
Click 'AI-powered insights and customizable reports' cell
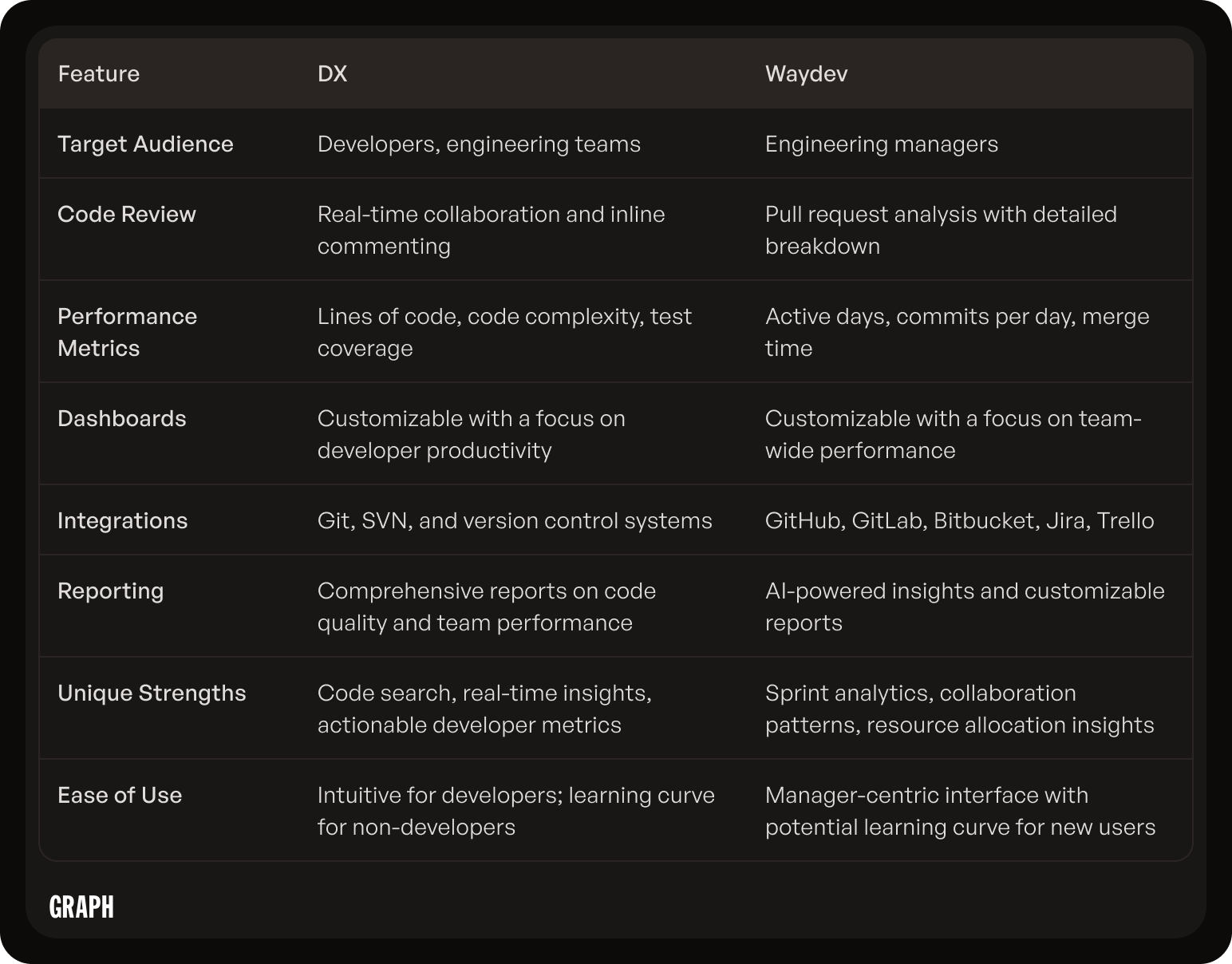[x=965, y=606]
